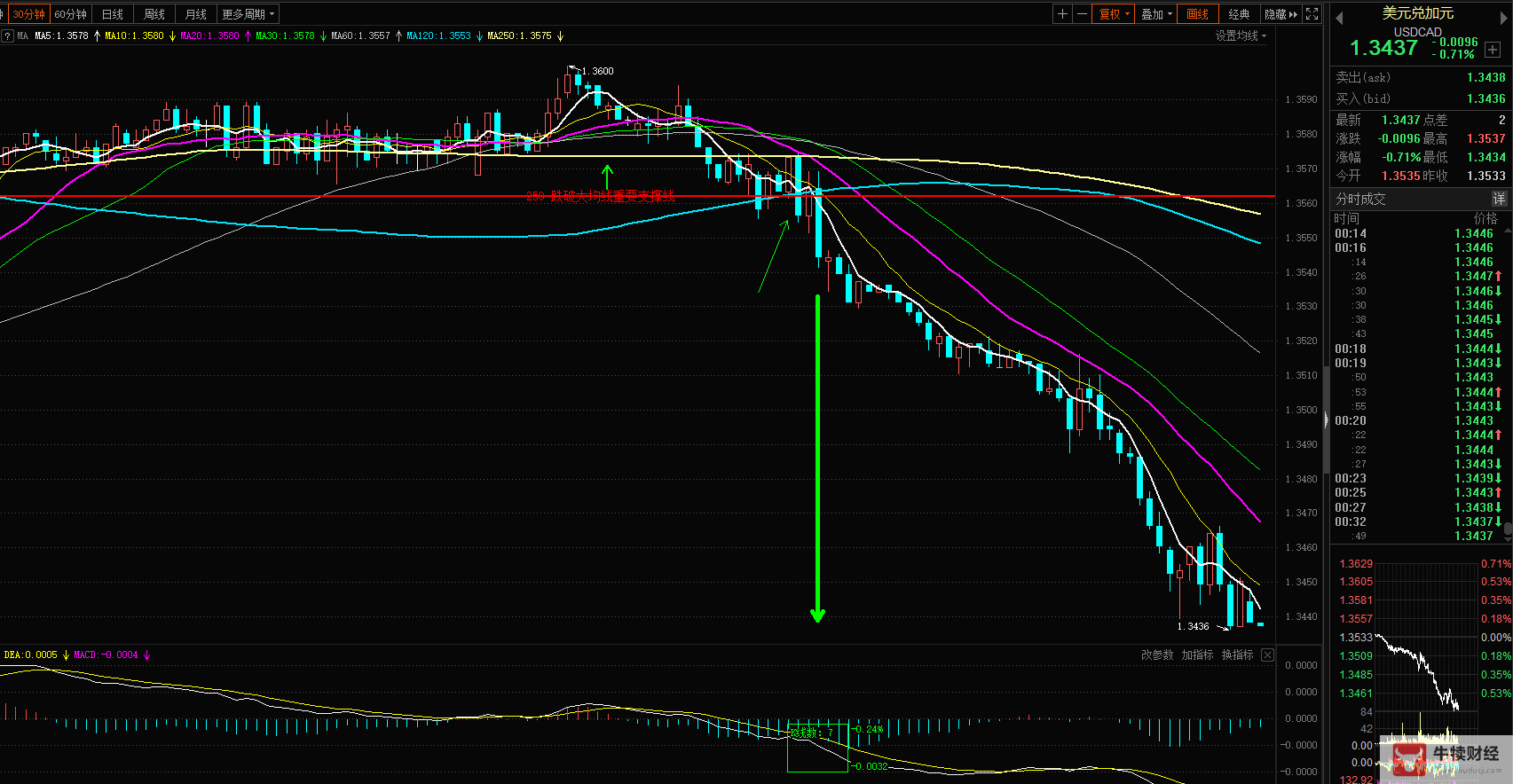Screen dimensions: 1513x784
Task: Go to next symbol with right arrow
Action: (x=1503, y=18)
